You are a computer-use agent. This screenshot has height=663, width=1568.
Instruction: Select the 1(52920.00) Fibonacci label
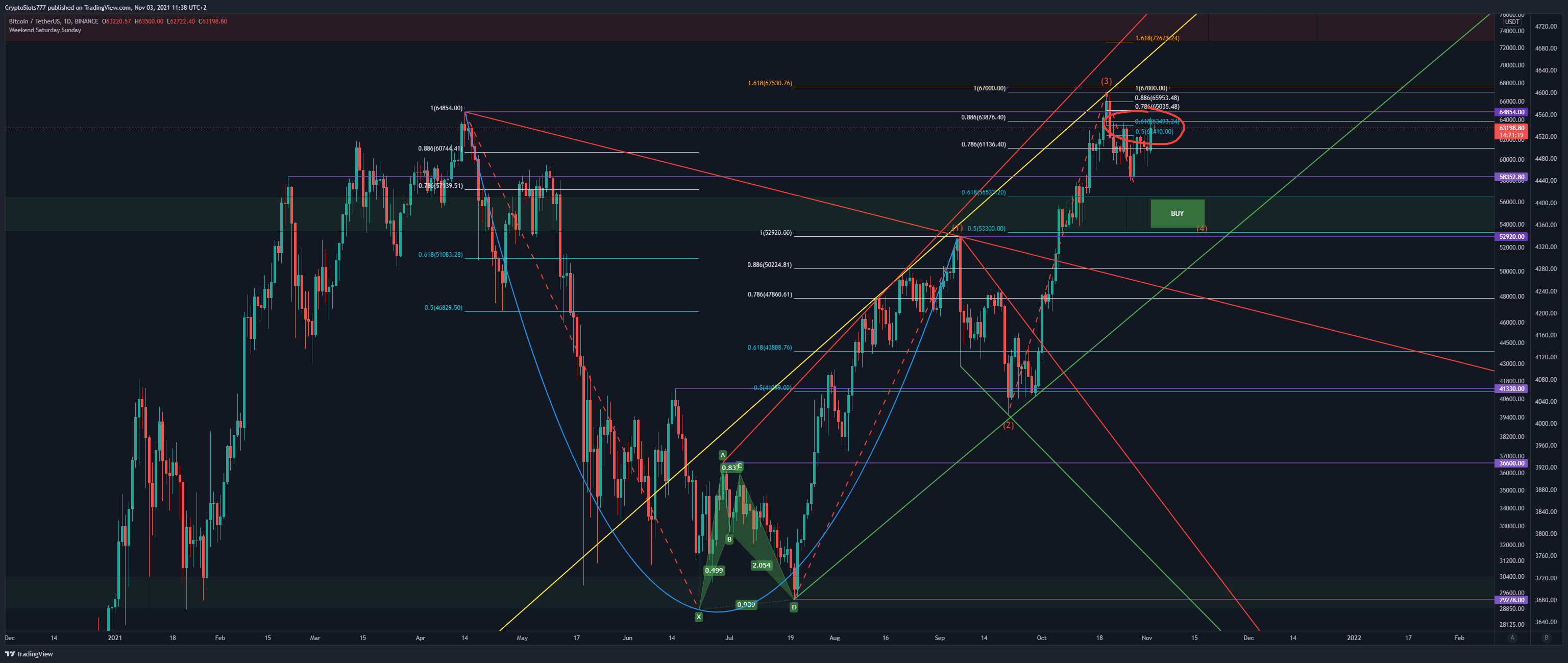point(775,233)
